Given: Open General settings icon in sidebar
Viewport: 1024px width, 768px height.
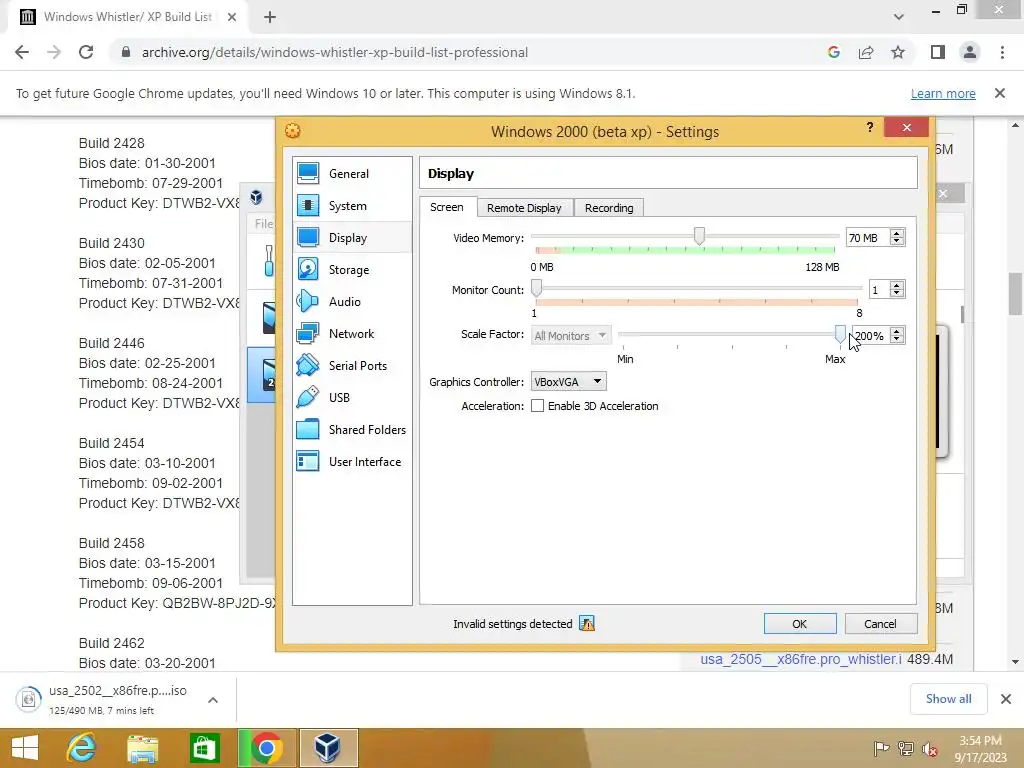Looking at the screenshot, I should [x=308, y=174].
